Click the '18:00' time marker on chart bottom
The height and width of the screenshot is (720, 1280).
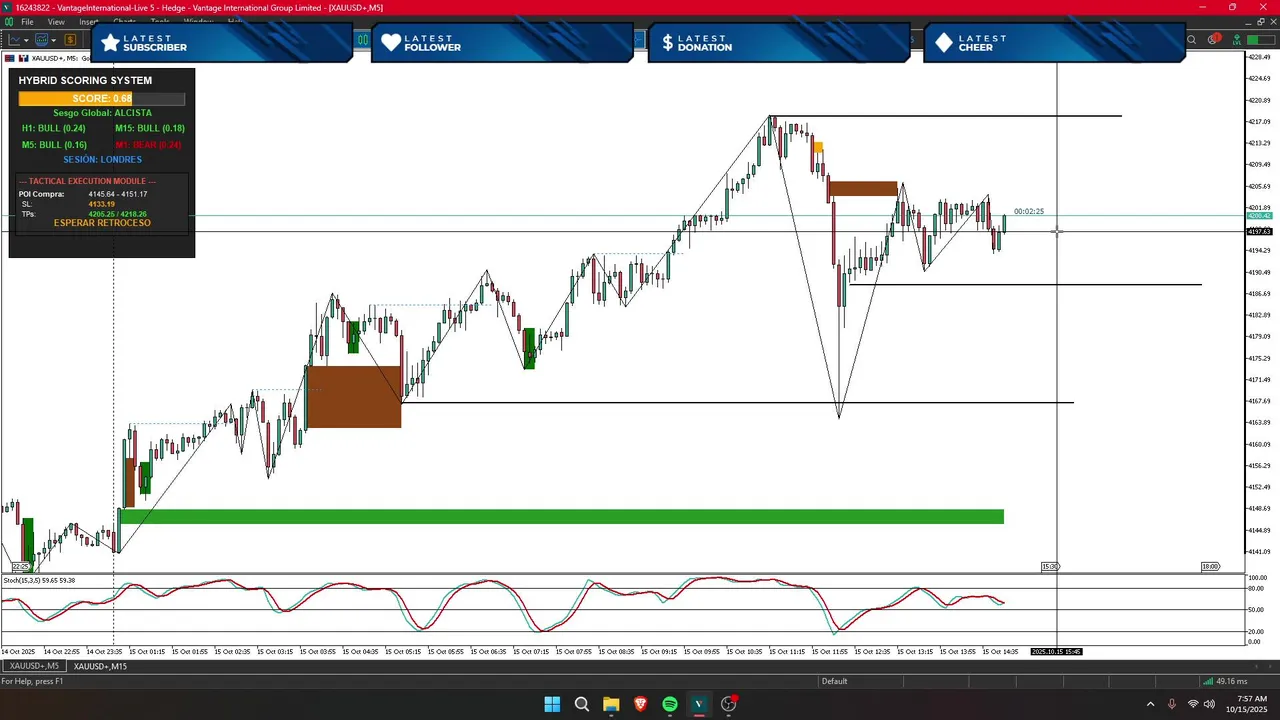tap(1210, 567)
